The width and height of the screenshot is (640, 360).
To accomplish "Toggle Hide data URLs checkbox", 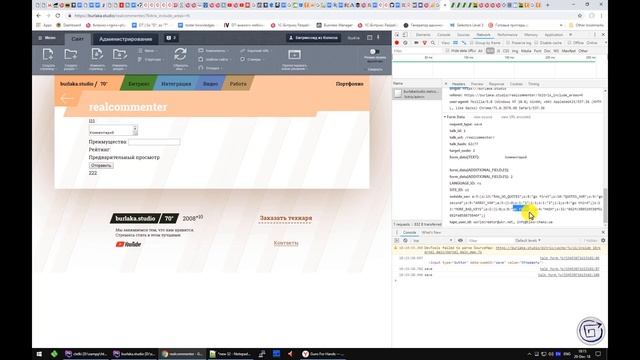I will [448, 51].
